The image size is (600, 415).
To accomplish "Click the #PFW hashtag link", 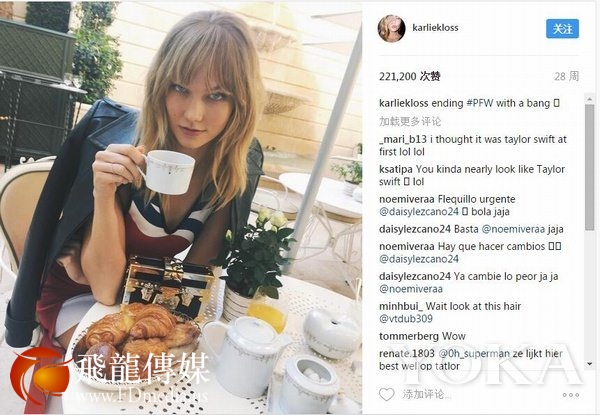I will (x=479, y=103).
